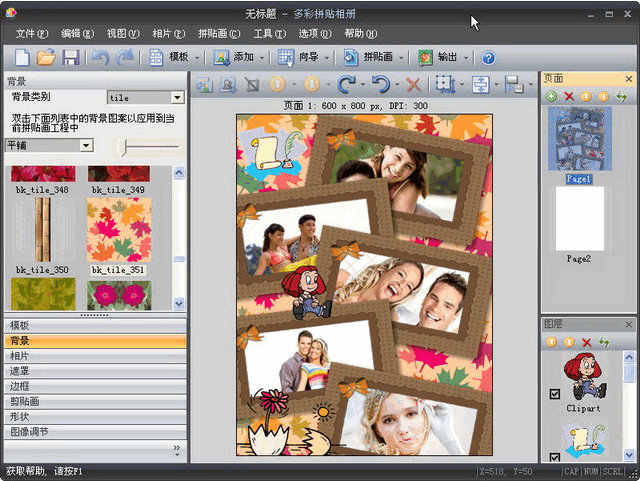Viewport: 641px width, 481px height.
Task: Rotate clockwise using blue arrow icon
Action: pyautogui.click(x=346, y=85)
